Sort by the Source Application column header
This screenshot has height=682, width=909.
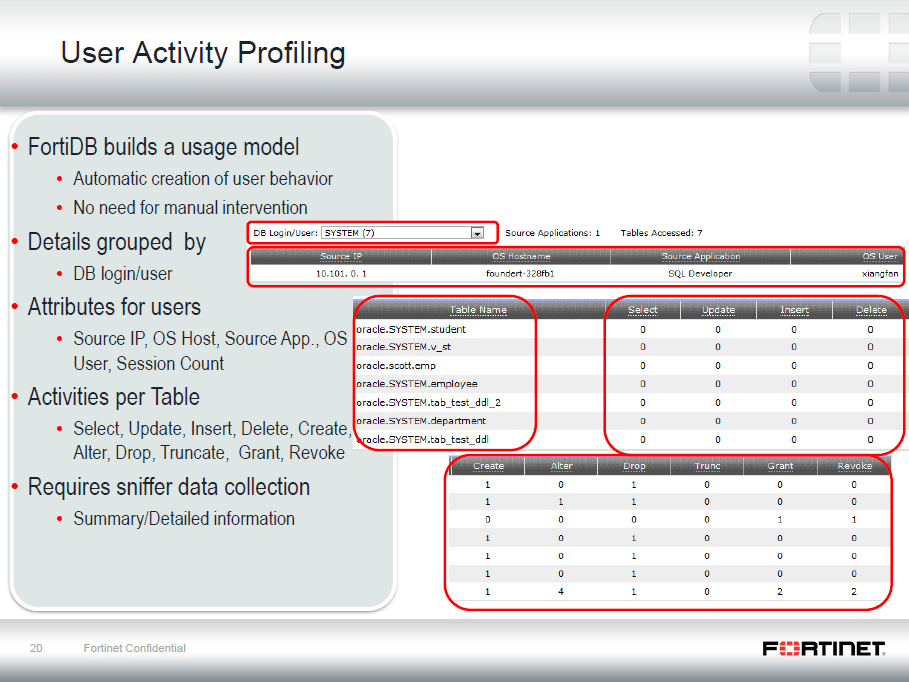click(700, 256)
